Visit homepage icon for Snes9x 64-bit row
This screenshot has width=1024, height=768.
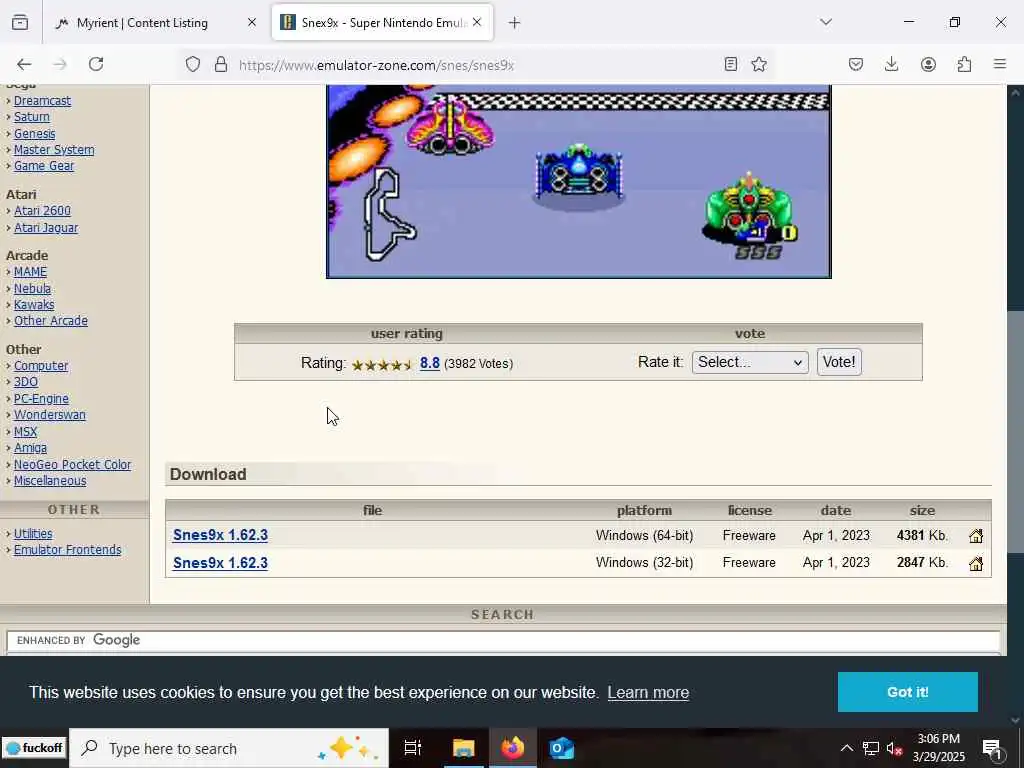[976, 536]
